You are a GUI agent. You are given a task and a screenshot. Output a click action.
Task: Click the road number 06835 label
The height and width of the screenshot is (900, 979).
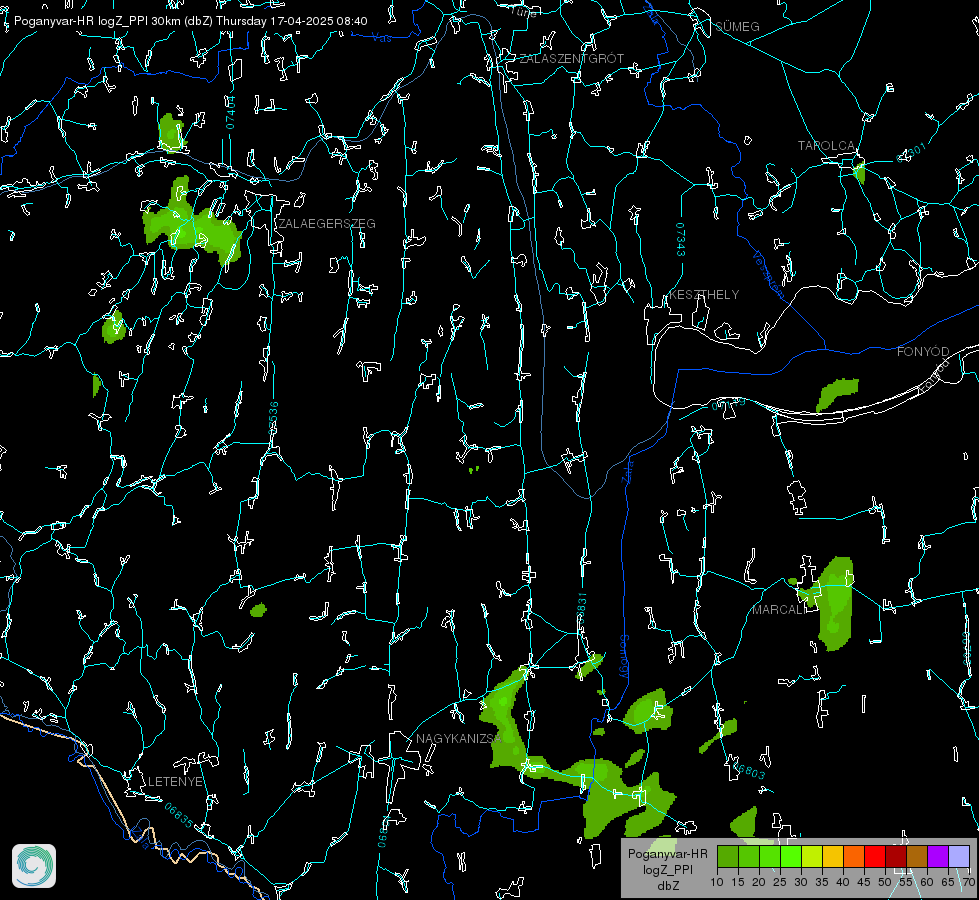179,816
